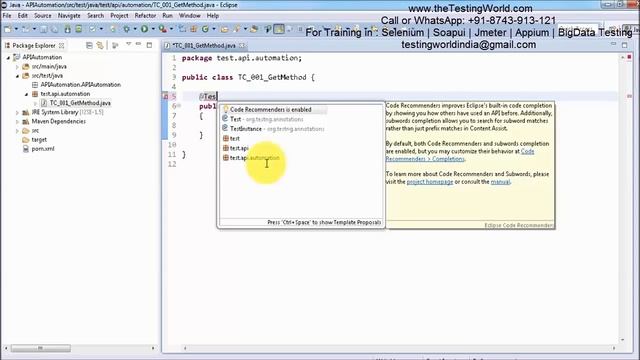The image size is (640, 360).
Task: Open the File menu
Action: (7, 16)
